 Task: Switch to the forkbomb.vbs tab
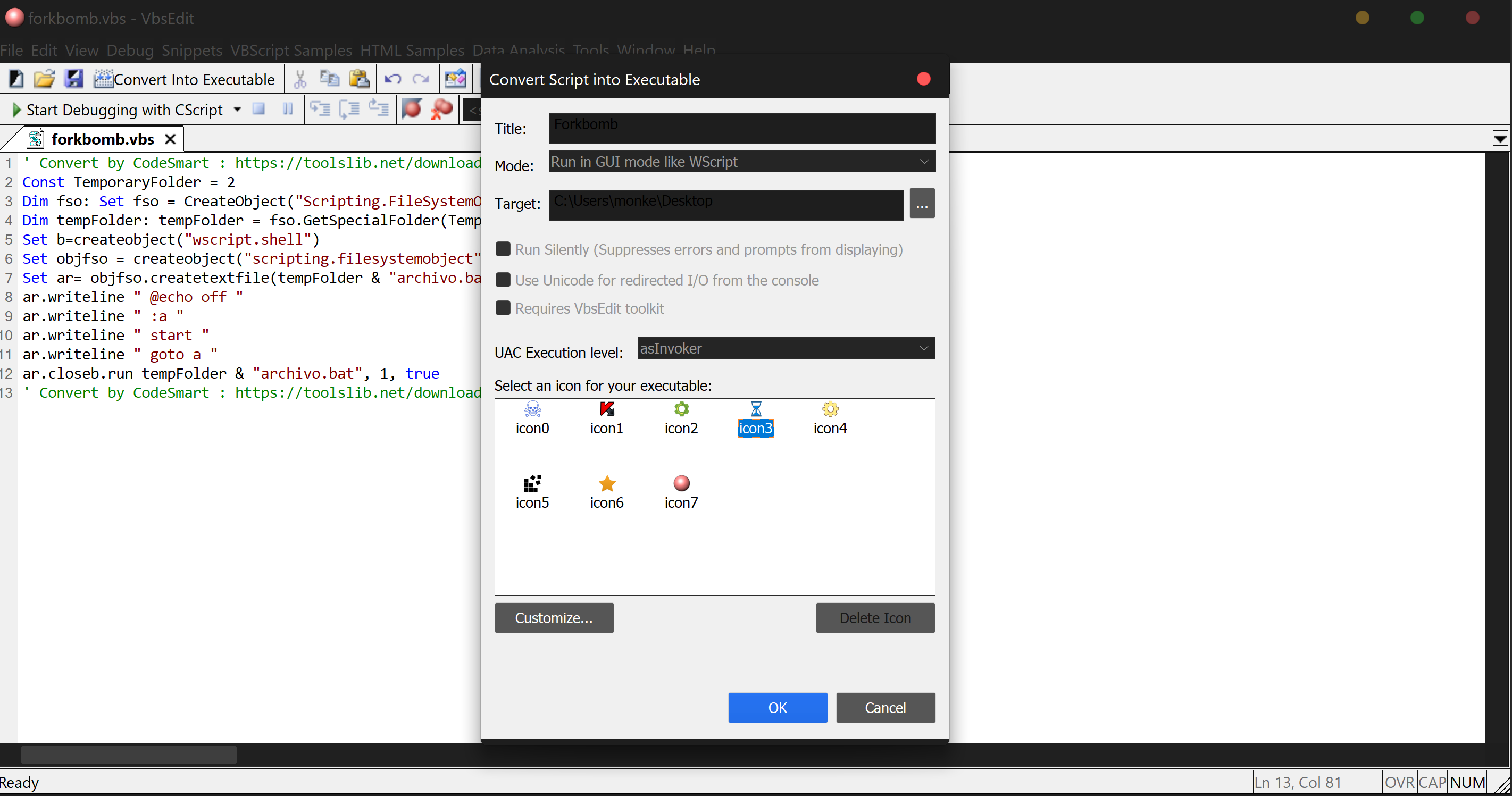(x=102, y=139)
